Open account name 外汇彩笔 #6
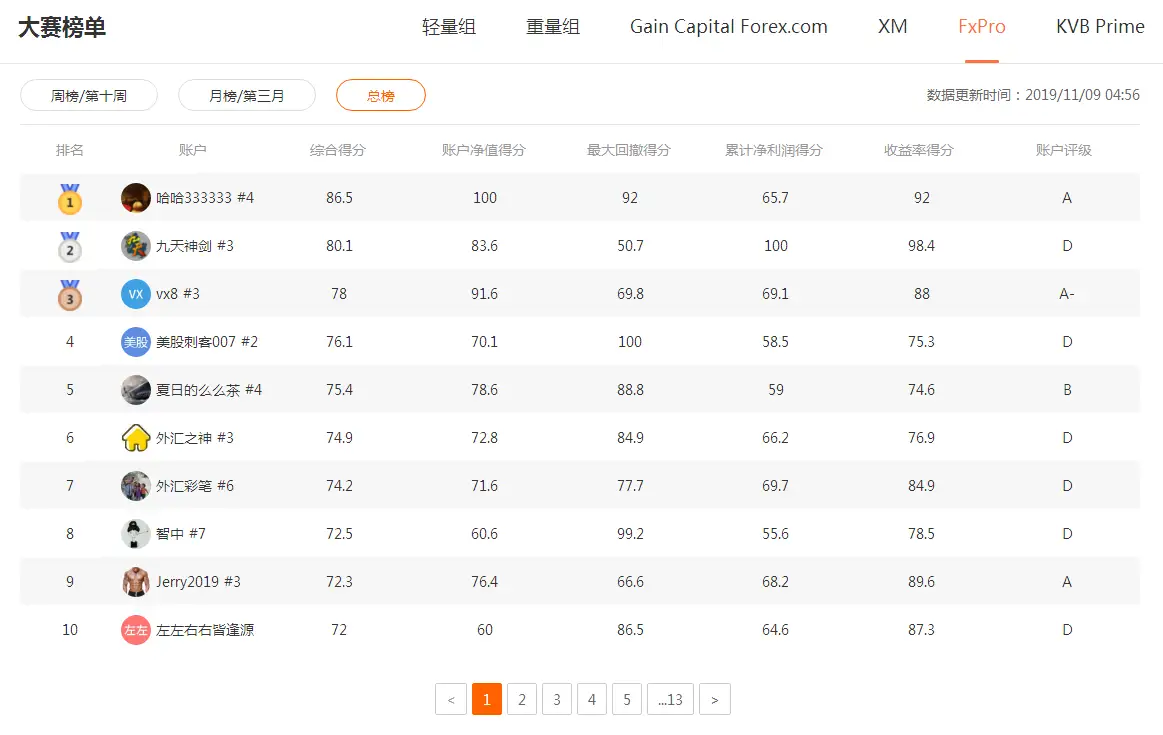This screenshot has height=735, width=1163. 194,486
